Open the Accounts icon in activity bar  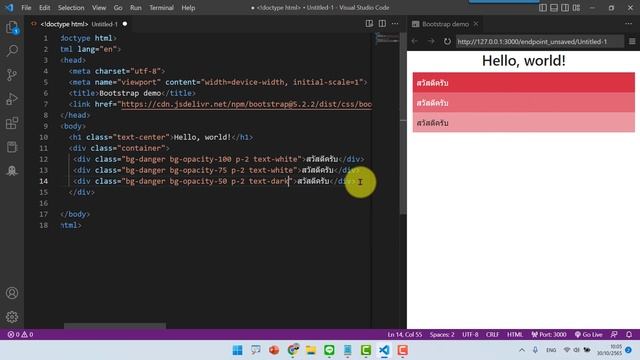click(12, 293)
